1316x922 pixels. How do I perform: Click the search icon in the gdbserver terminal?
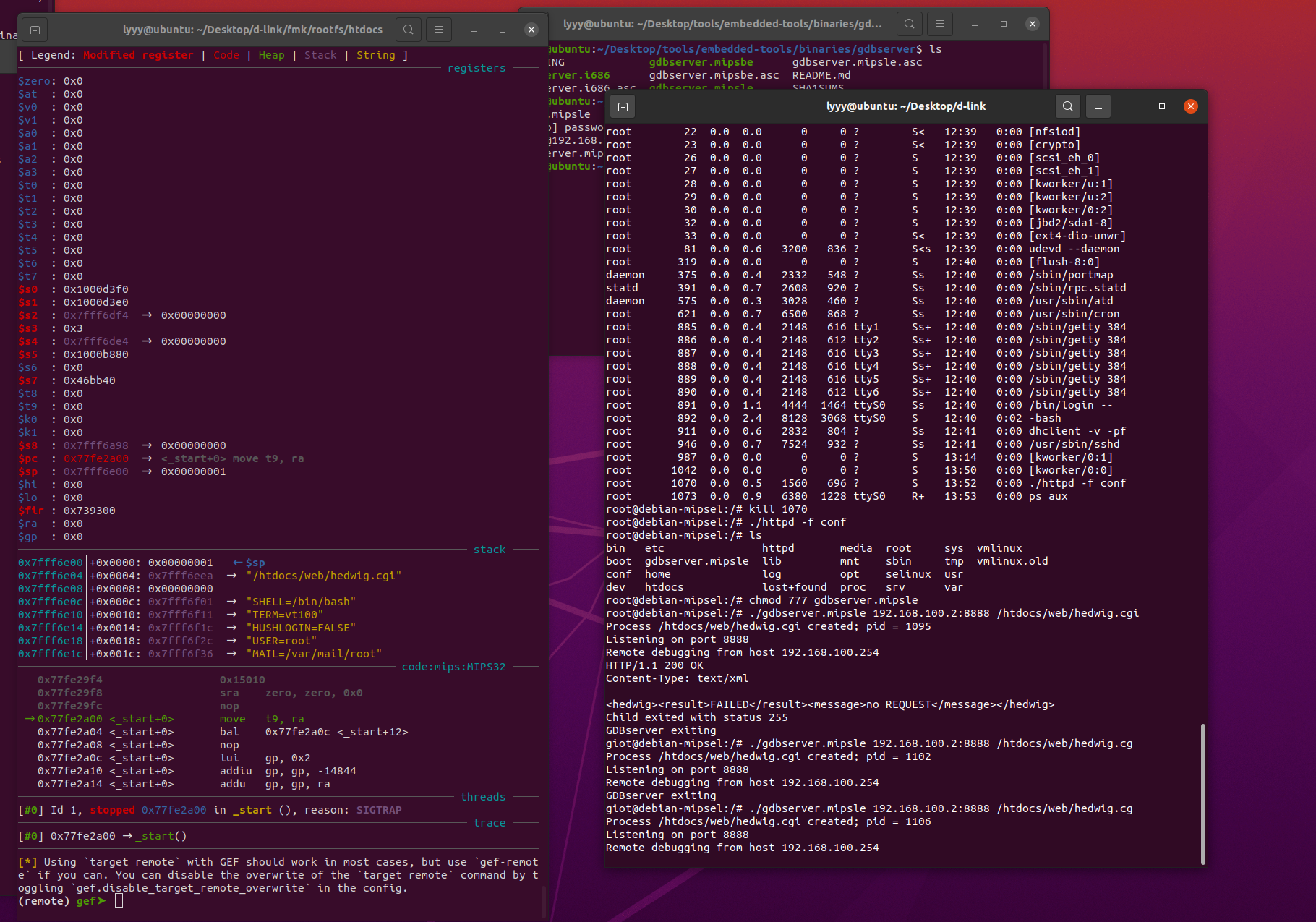910,24
